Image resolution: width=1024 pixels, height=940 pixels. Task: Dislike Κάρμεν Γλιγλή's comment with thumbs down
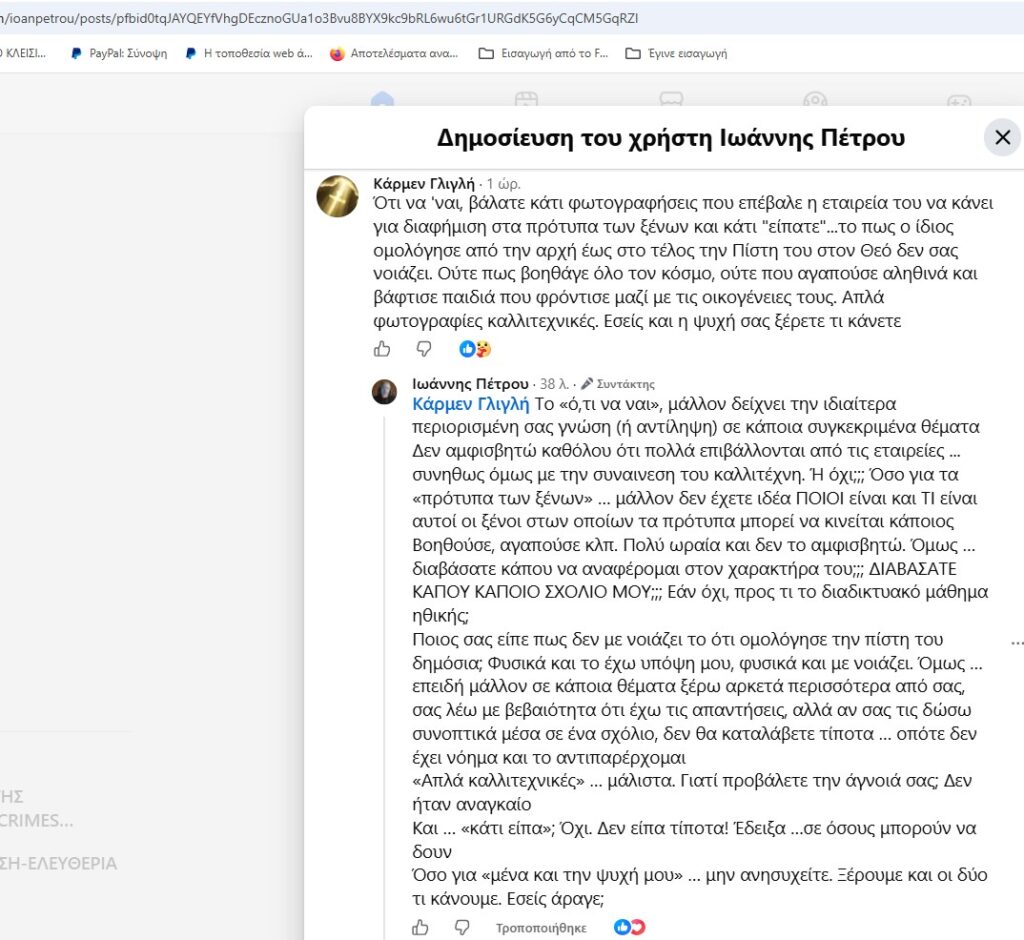click(x=424, y=349)
